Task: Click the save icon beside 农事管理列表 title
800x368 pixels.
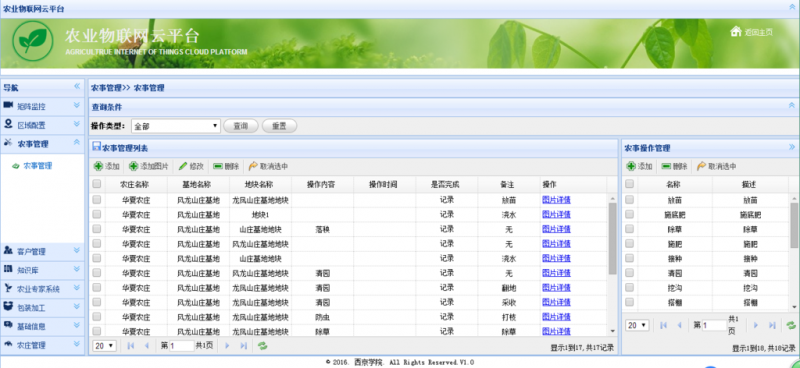Action: (x=96, y=147)
